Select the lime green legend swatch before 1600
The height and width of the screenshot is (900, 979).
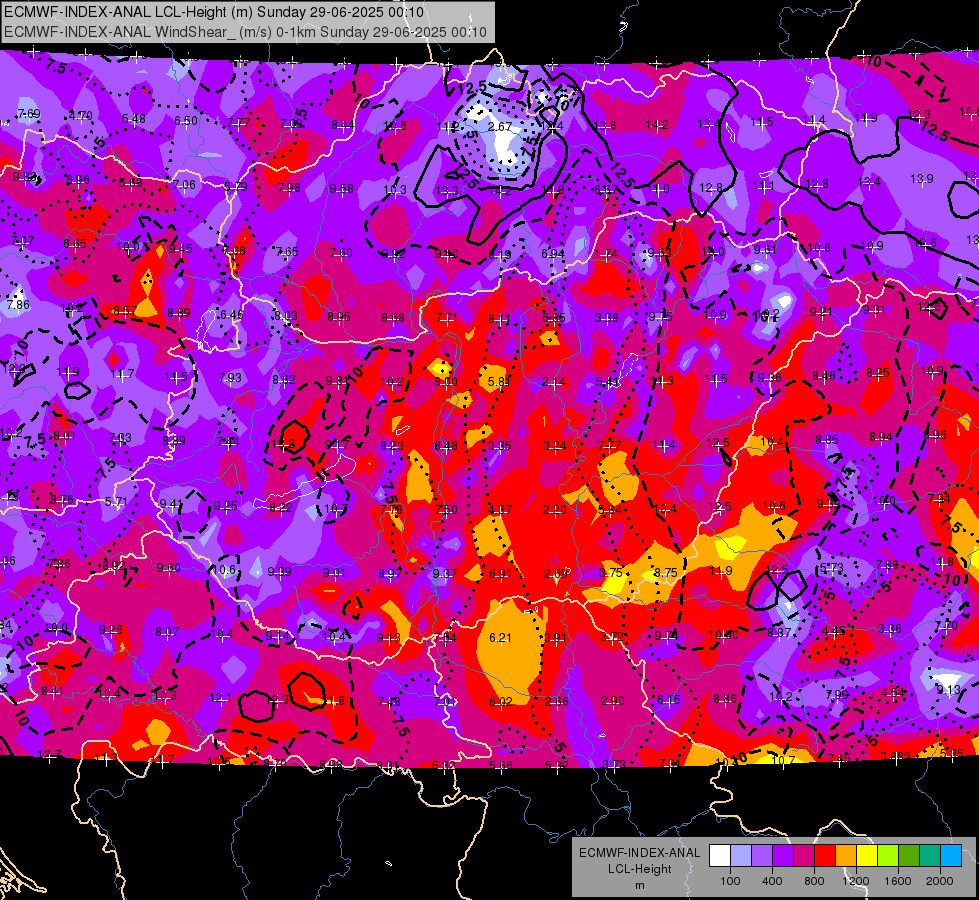[888, 856]
